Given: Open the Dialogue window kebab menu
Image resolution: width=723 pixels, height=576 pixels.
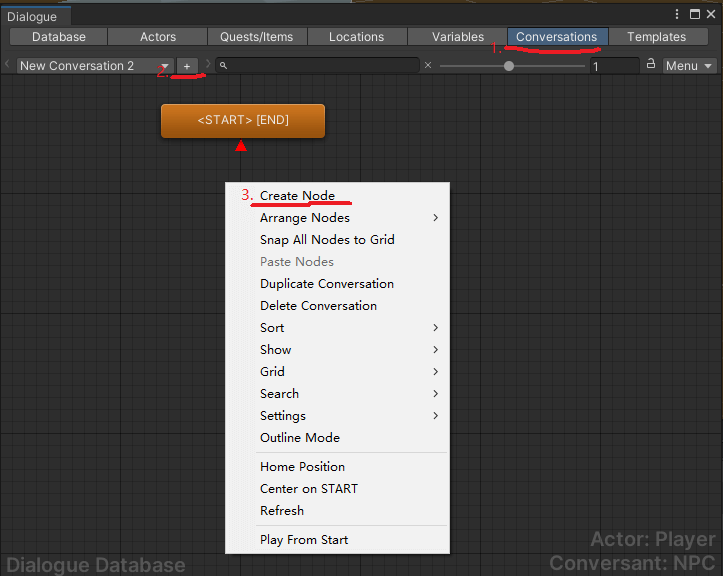Looking at the screenshot, I should [677, 14].
